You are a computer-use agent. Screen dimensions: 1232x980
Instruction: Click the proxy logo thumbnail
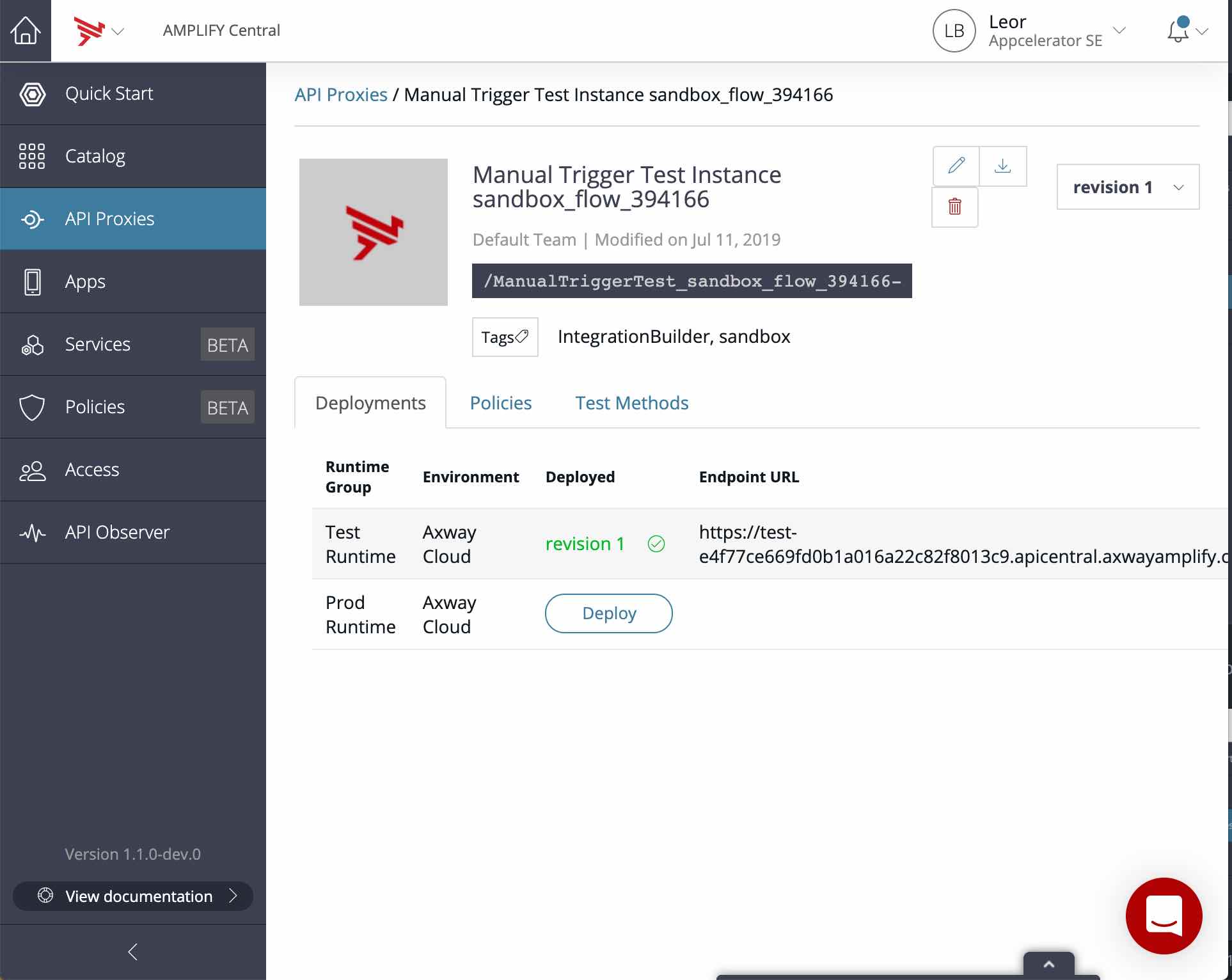374,232
